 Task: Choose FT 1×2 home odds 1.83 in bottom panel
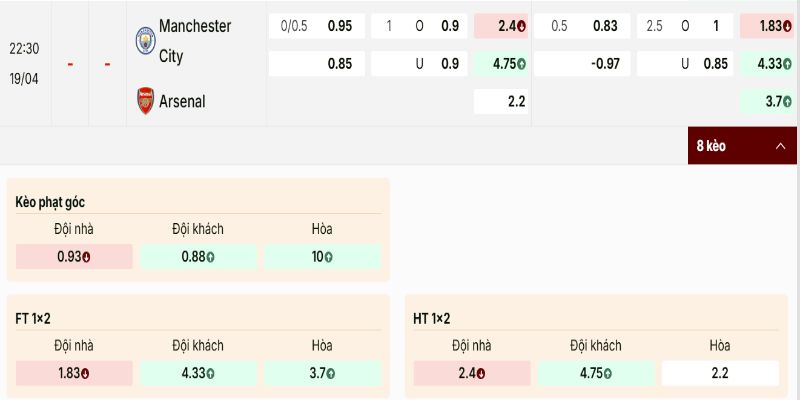click(x=74, y=373)
